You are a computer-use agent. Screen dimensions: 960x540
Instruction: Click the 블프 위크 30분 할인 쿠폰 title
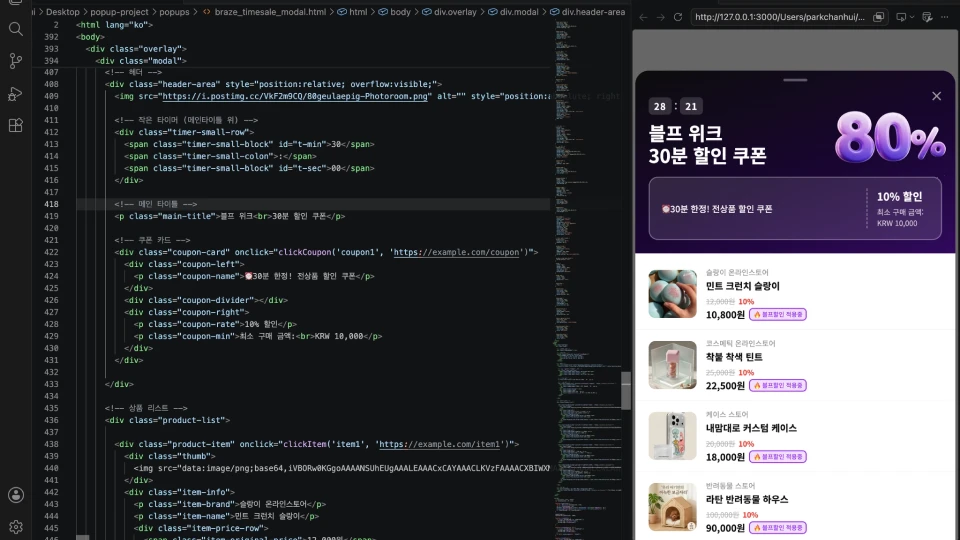(x=707, y=144)
